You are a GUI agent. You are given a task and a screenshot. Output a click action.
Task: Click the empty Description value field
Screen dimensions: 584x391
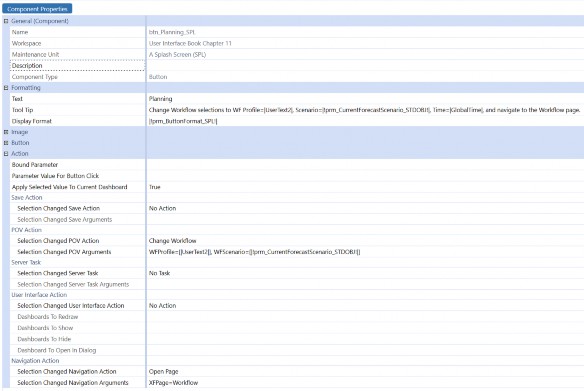pos(365,66)
